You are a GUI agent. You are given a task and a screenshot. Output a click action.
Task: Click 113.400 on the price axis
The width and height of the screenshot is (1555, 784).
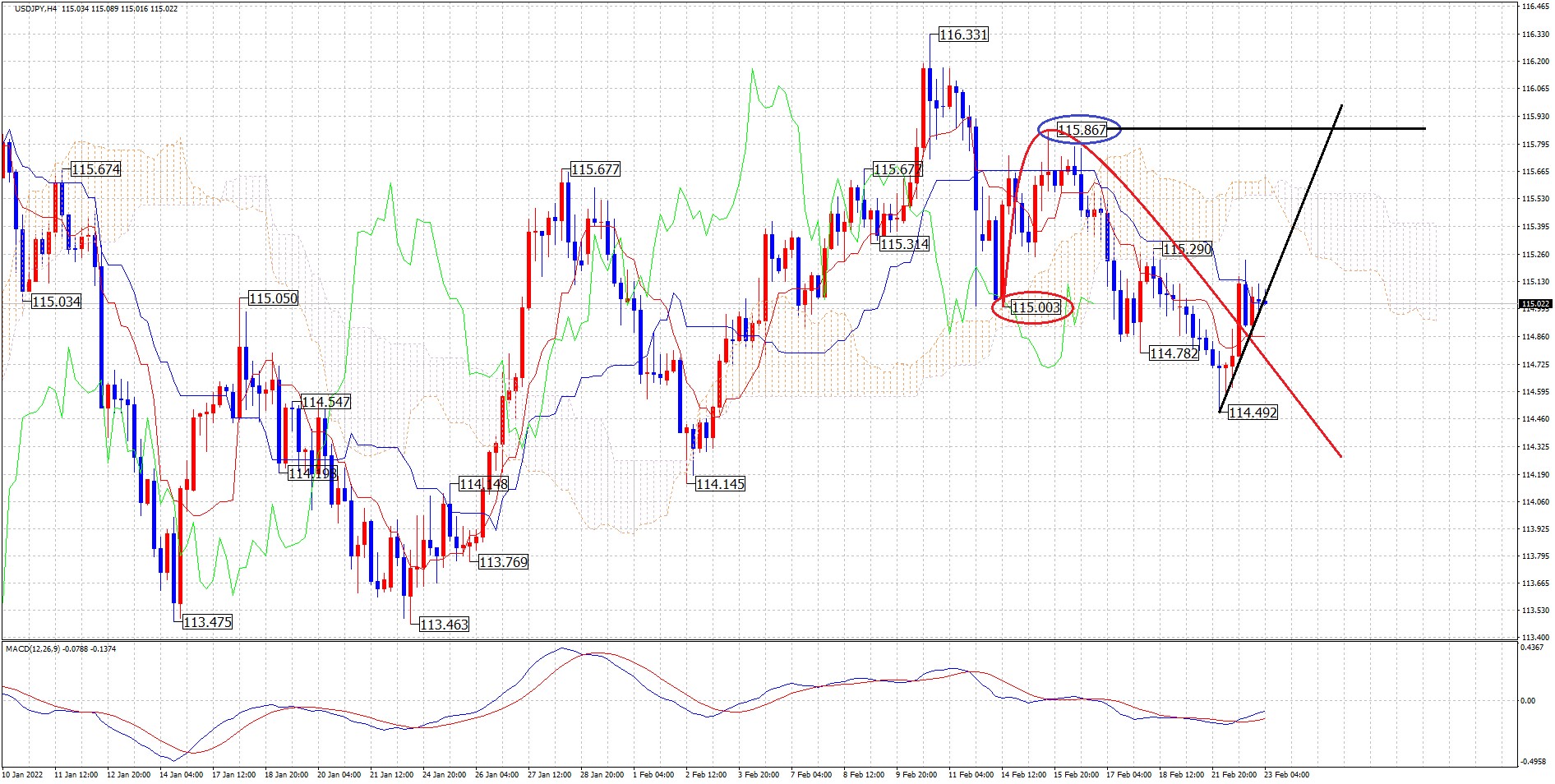point(1535,638)
